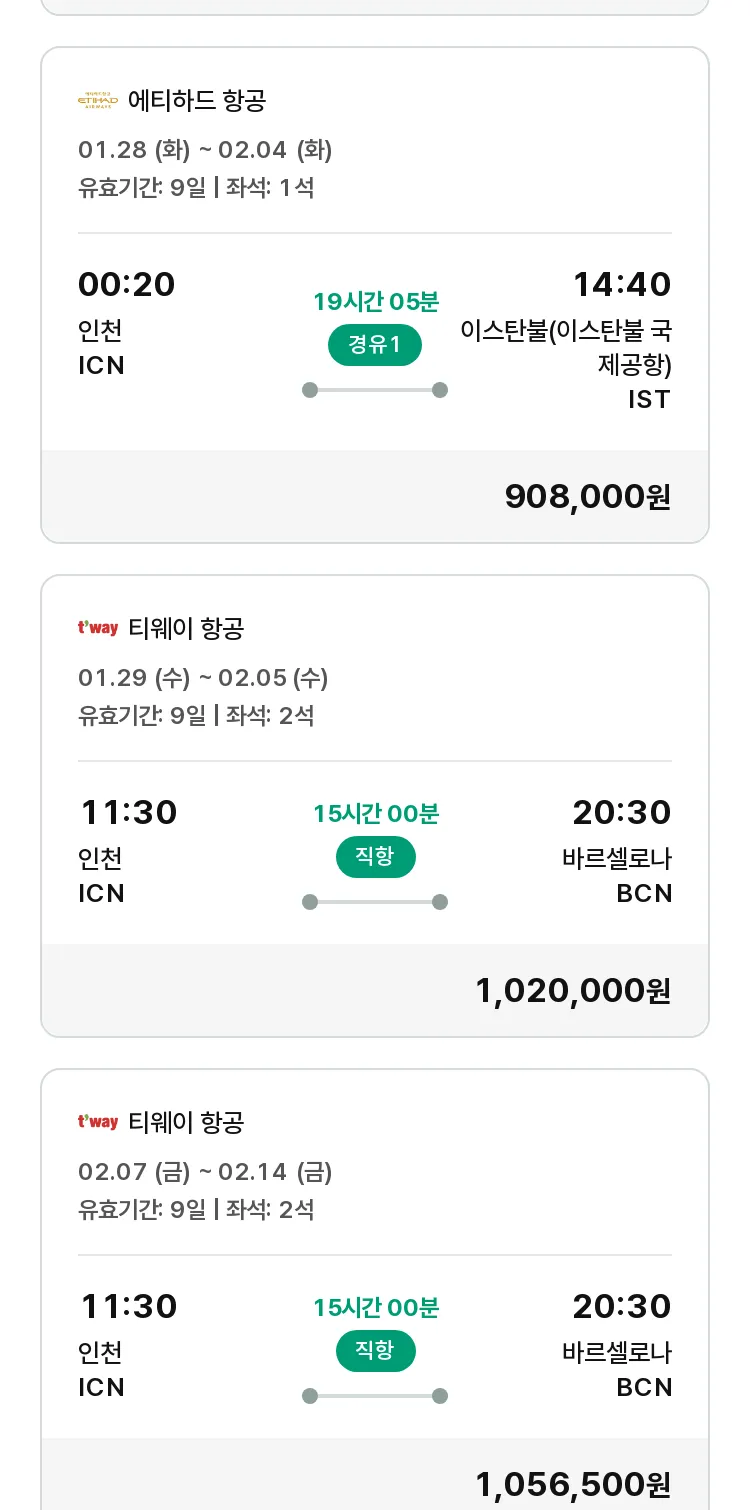Click the 01.28 (화) ~ 02.04 (화) dates
Viewport: 750px width, 1510px height.
point(205,150)
